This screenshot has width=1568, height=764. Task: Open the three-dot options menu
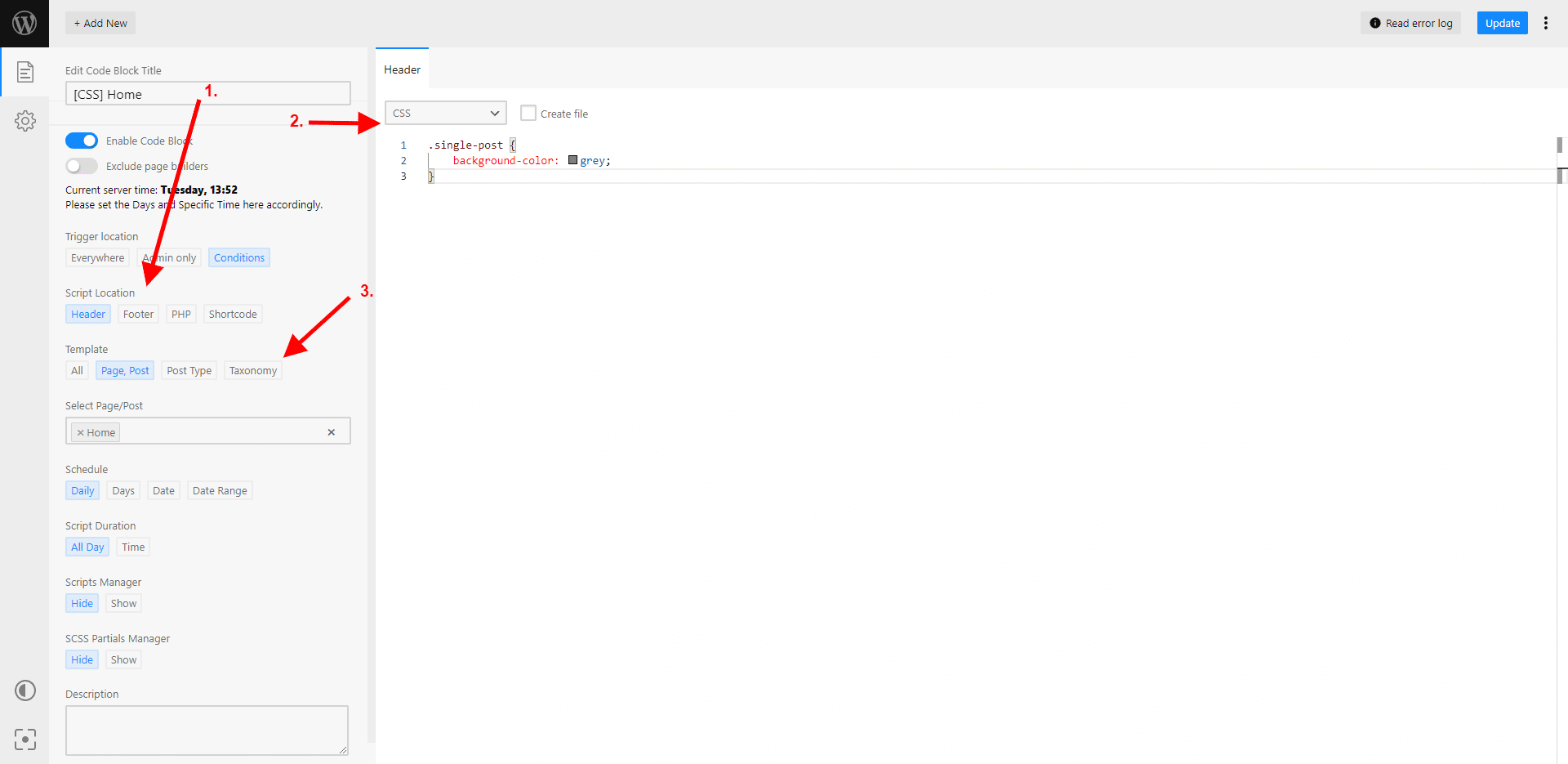point(1545,23)
